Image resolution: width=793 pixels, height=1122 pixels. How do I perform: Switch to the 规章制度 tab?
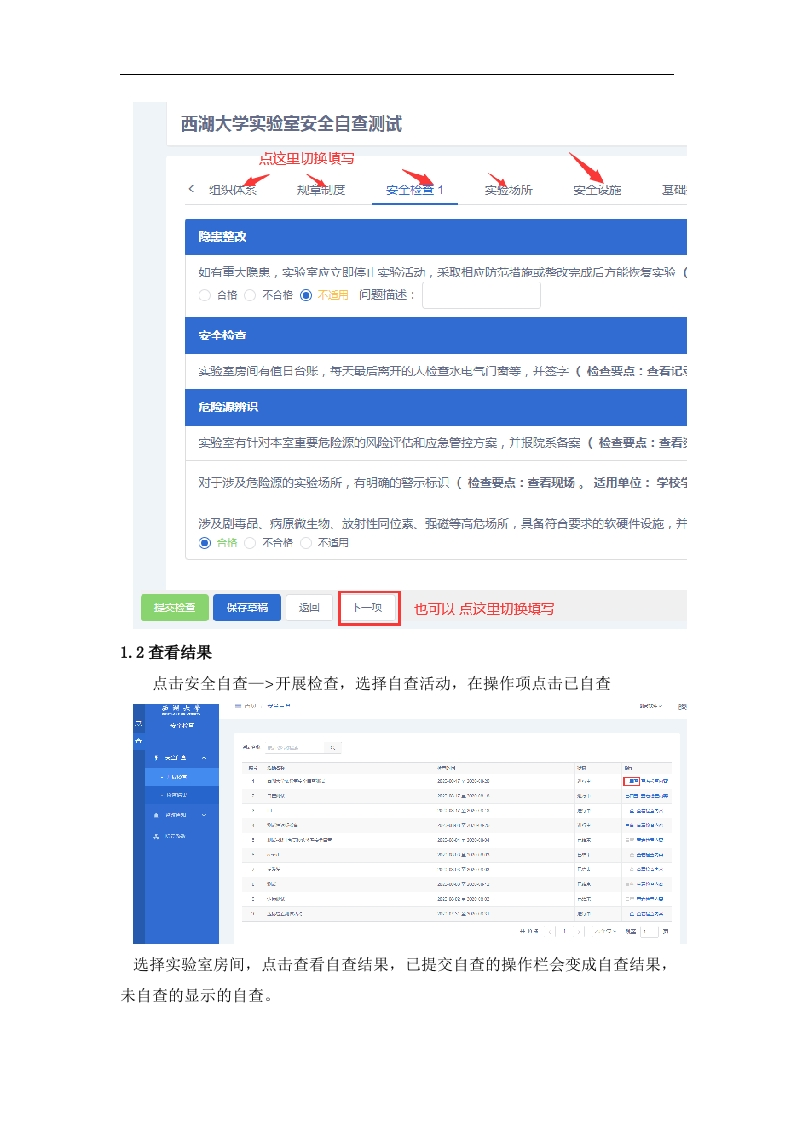pos(321,190)
